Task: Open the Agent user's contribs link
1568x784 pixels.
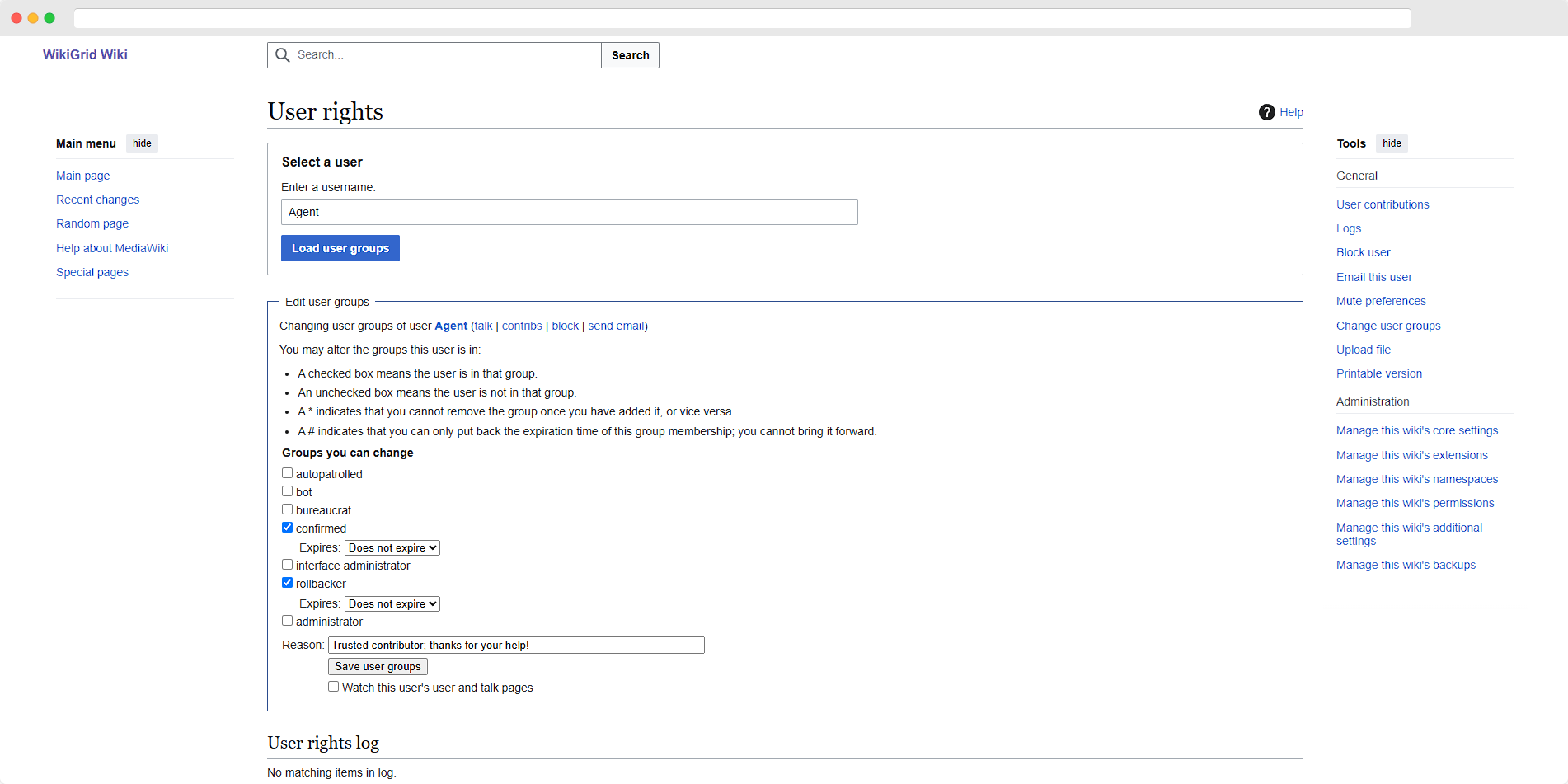Action: (522, 326)
